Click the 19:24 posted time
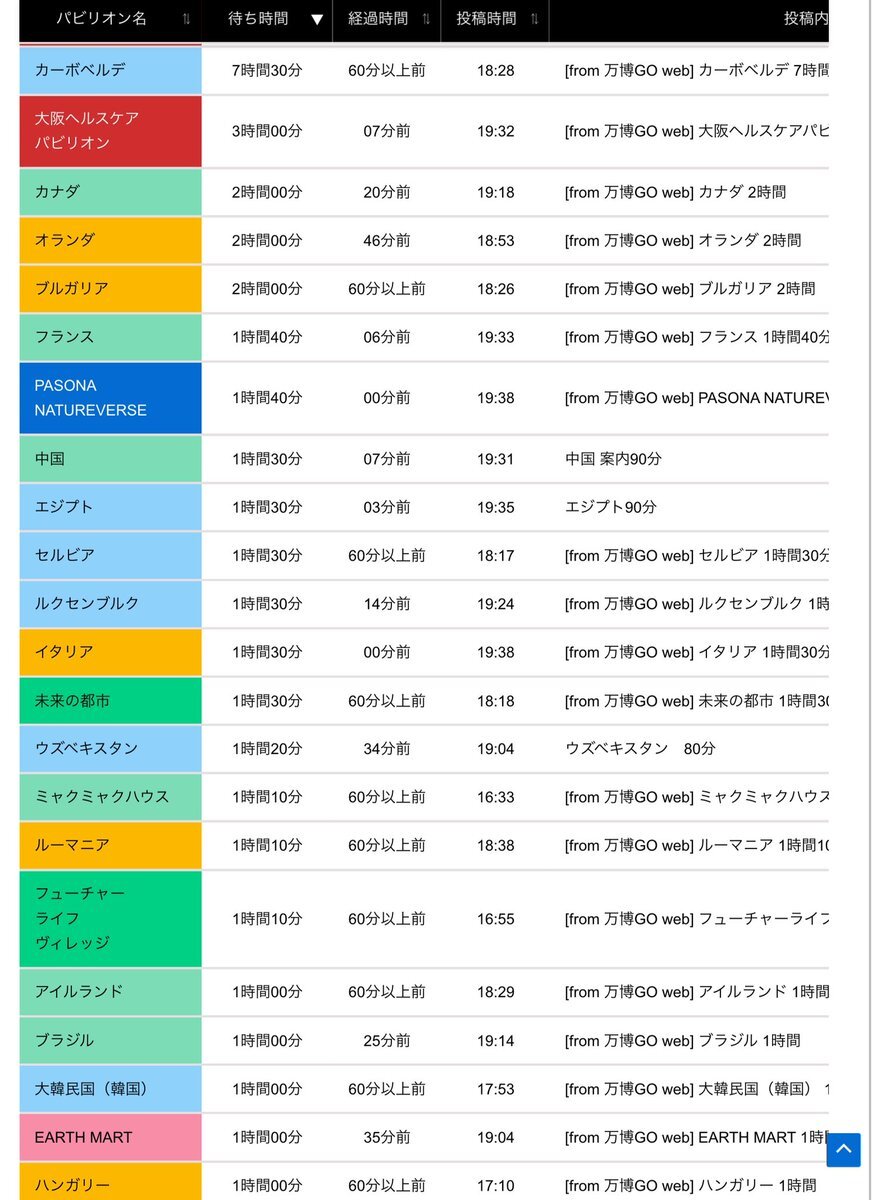 [496, 604]
